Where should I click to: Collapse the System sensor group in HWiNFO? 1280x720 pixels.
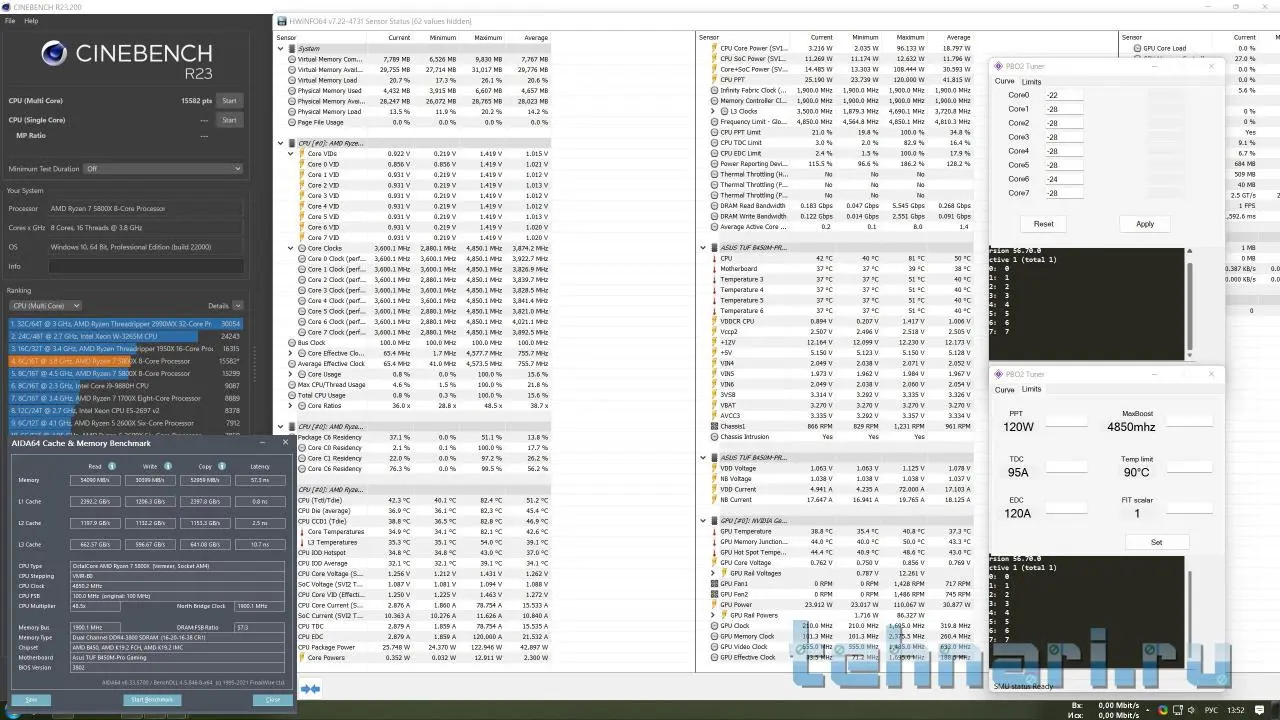click(281, 48)
